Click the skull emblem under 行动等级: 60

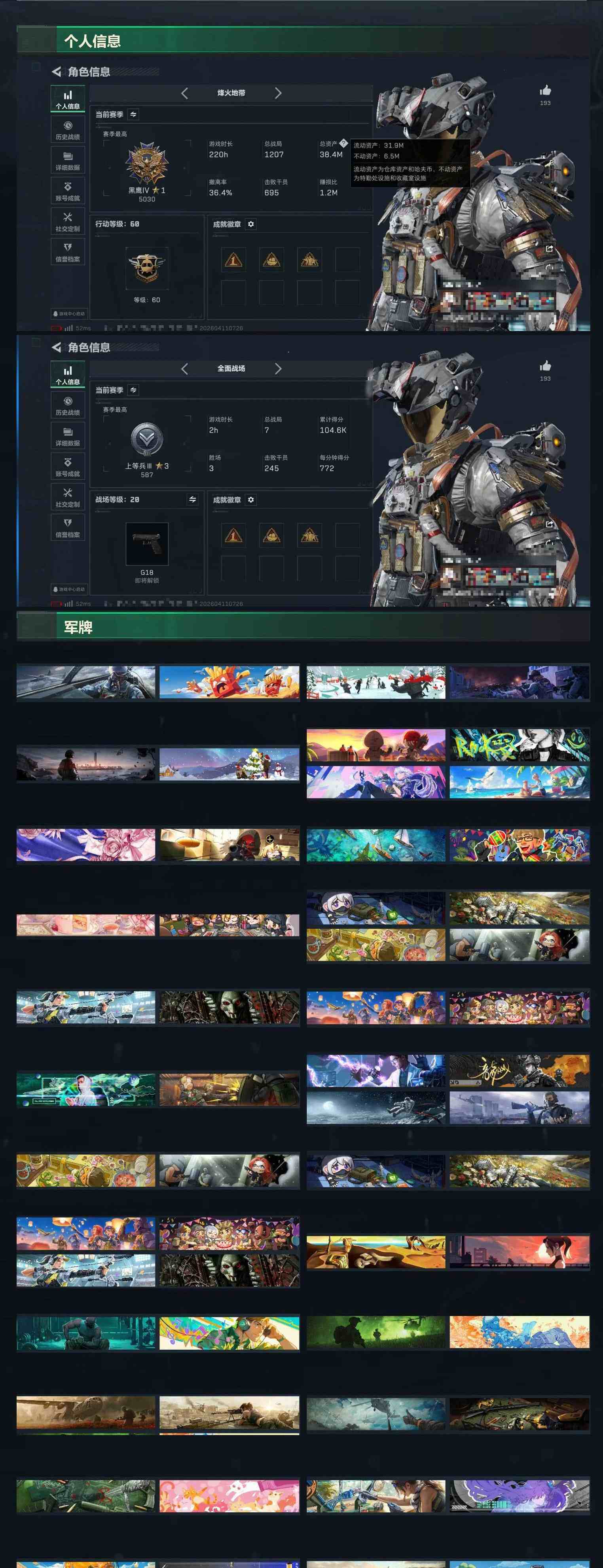point(147,269)
